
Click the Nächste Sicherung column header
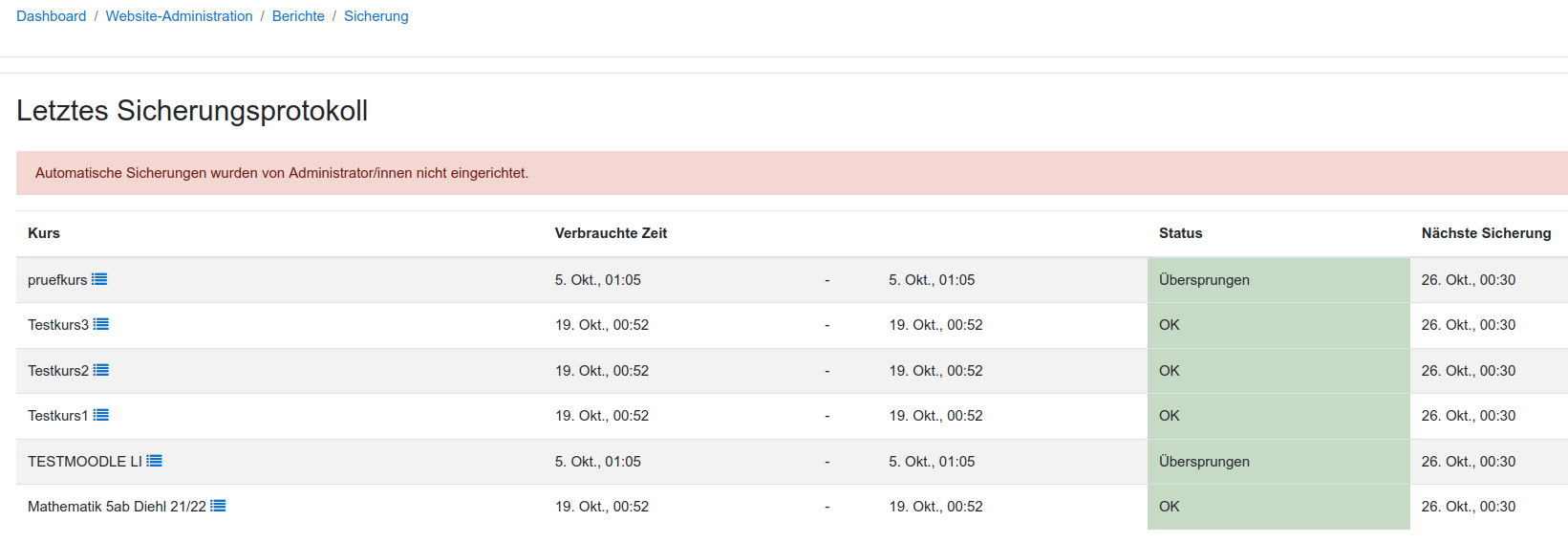tap(1486, 233)
